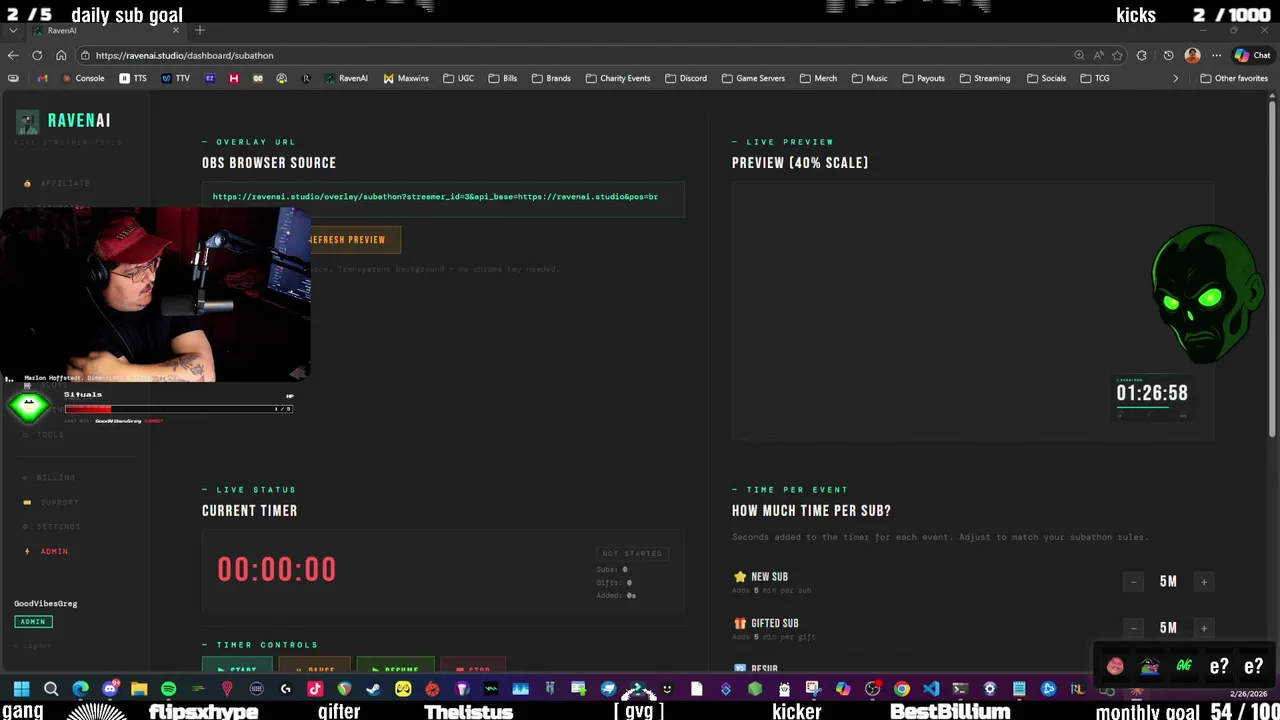Open a new browser tab with plus
1280x720 pixels.
click(x=199, y=30)
